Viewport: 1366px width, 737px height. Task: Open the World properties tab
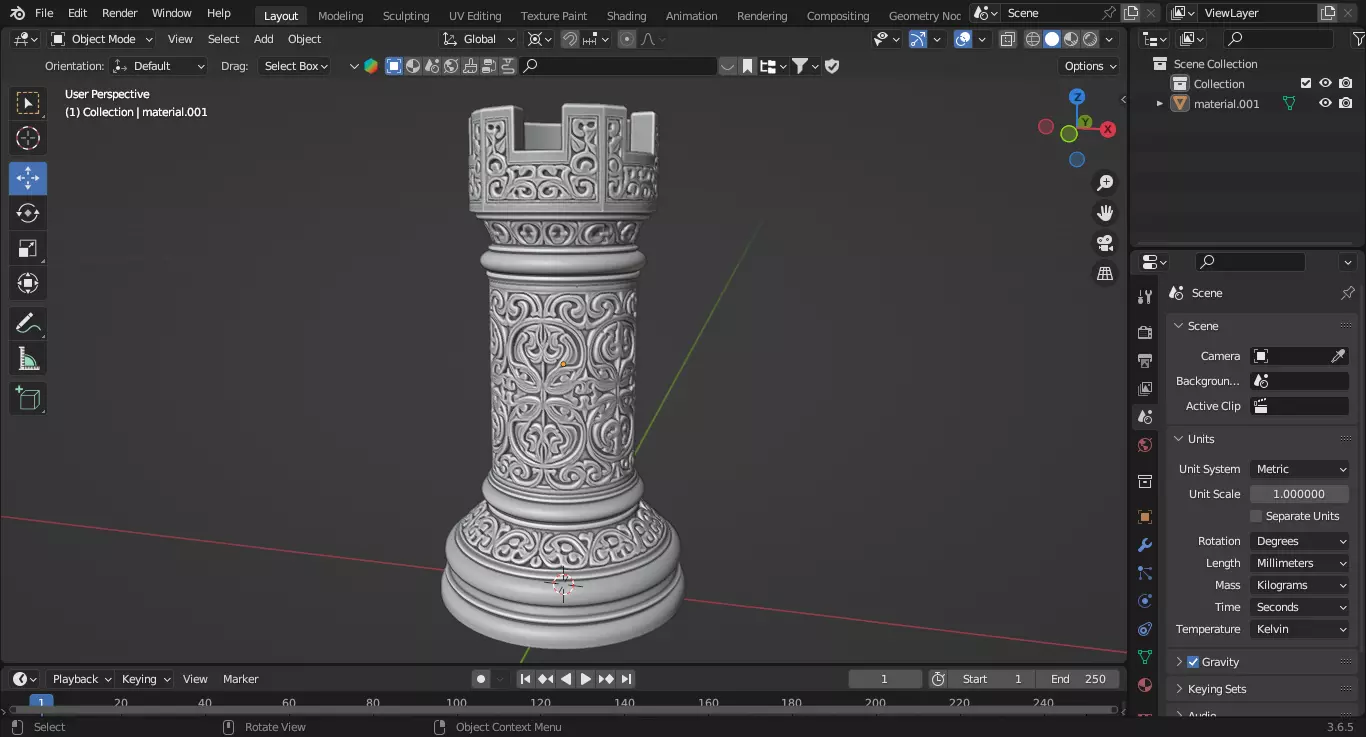tap(1145, 445)
